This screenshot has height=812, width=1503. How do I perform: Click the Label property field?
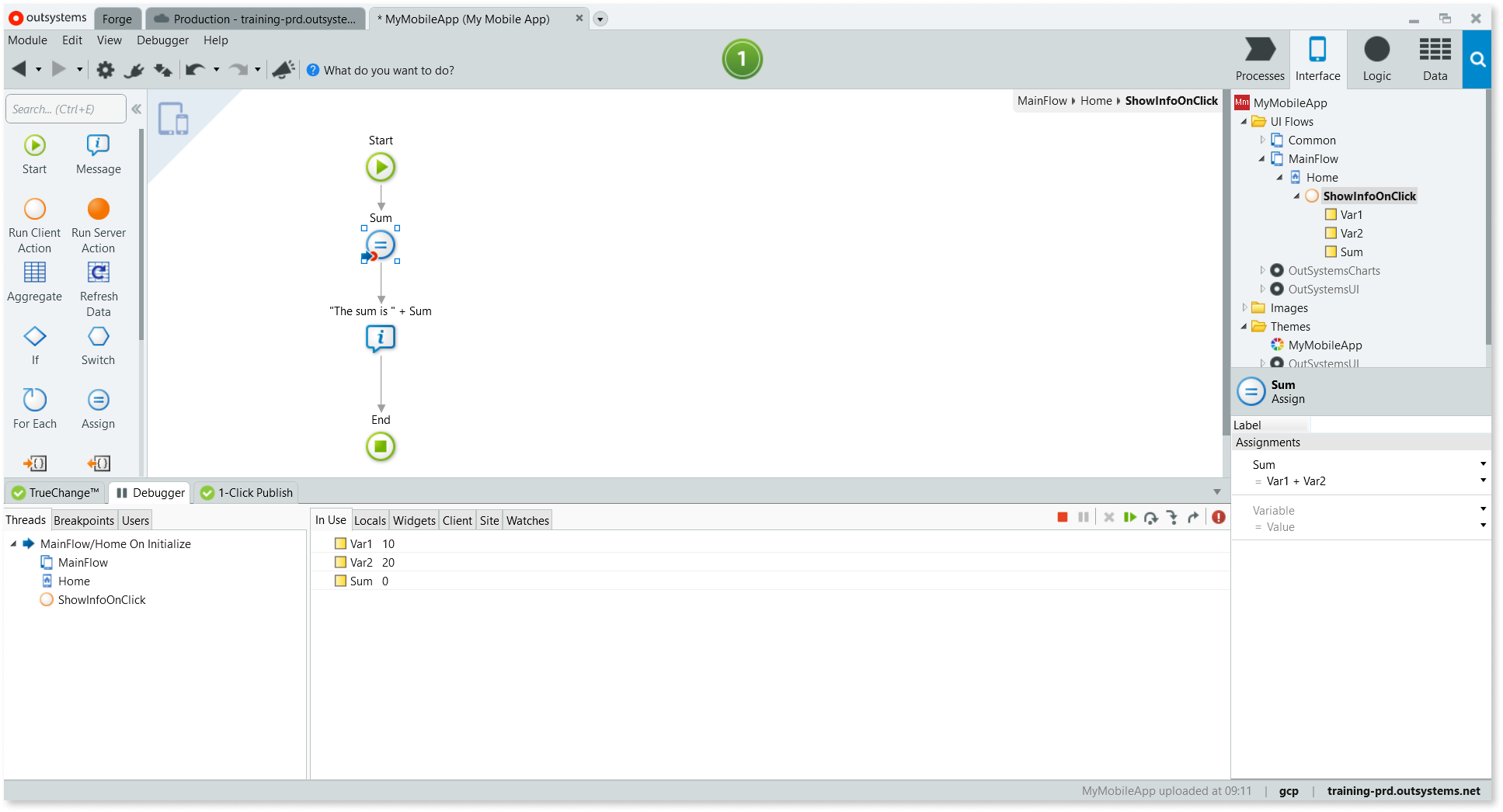coord(1400,425)
